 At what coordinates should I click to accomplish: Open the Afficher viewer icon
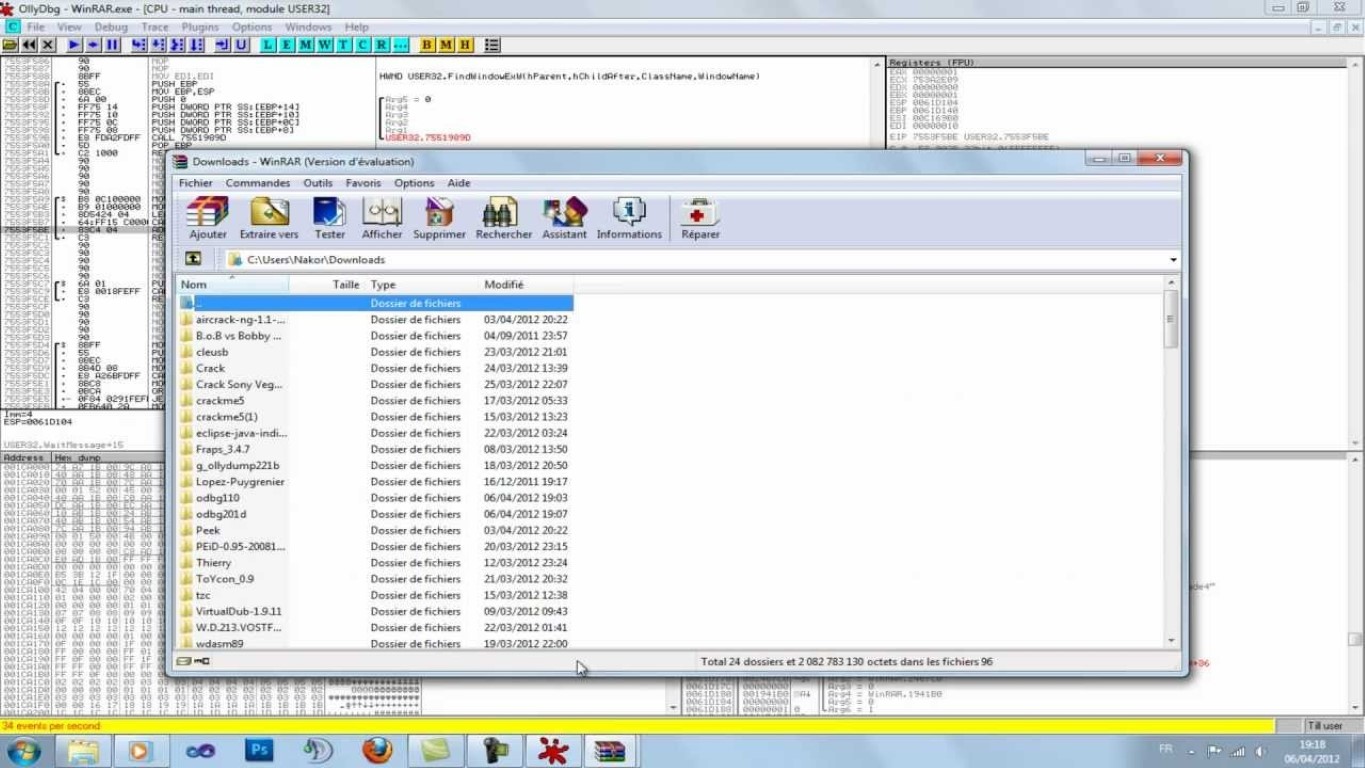(x=382, y=217)
